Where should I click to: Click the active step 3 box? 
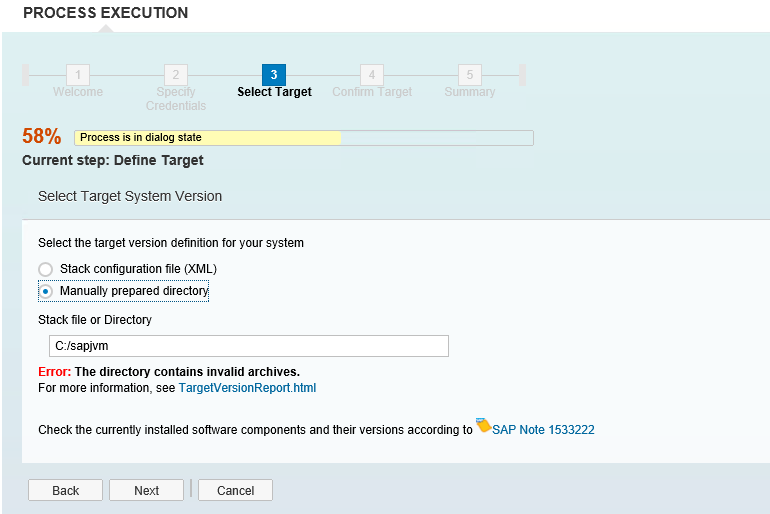coord(274,75)
